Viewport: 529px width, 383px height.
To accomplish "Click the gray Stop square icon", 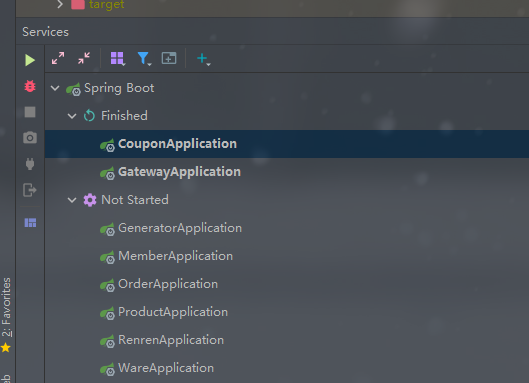I will click(30, 112).
